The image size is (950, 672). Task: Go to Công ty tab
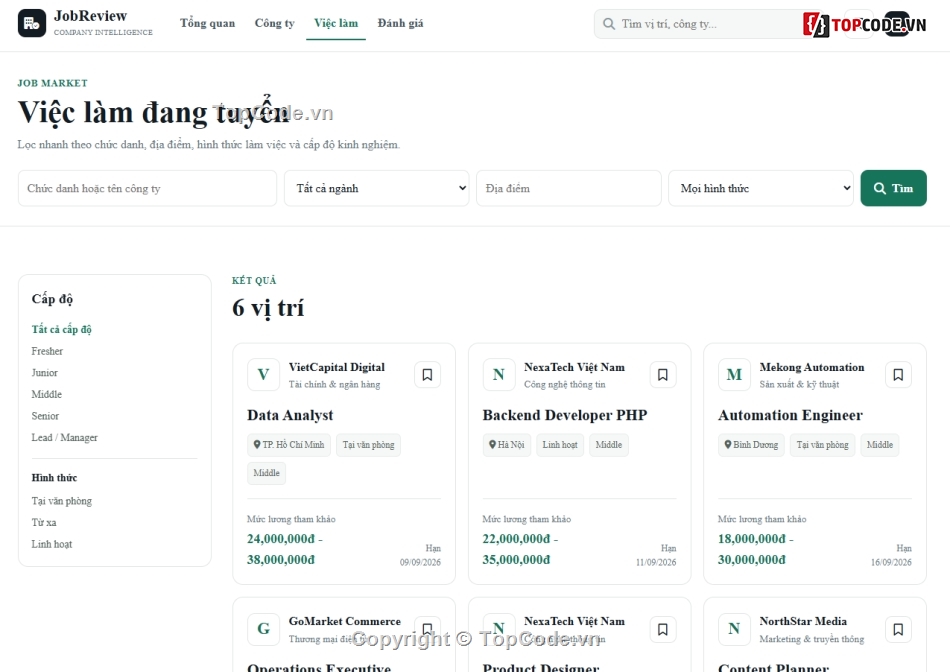[274, 23]
